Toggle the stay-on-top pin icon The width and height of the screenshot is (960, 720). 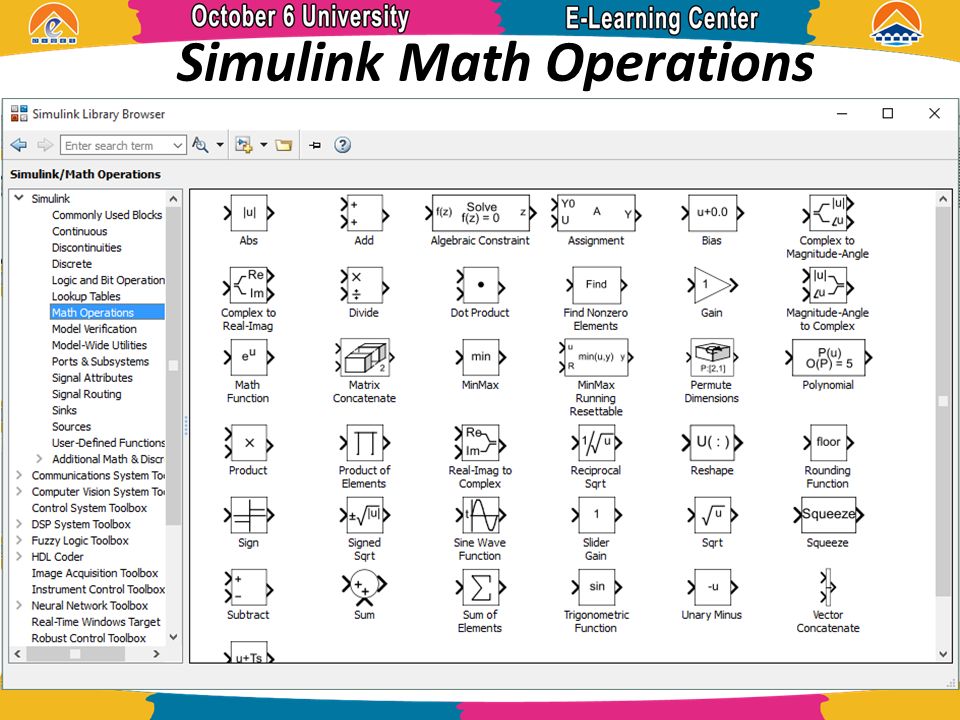(315, 145)
